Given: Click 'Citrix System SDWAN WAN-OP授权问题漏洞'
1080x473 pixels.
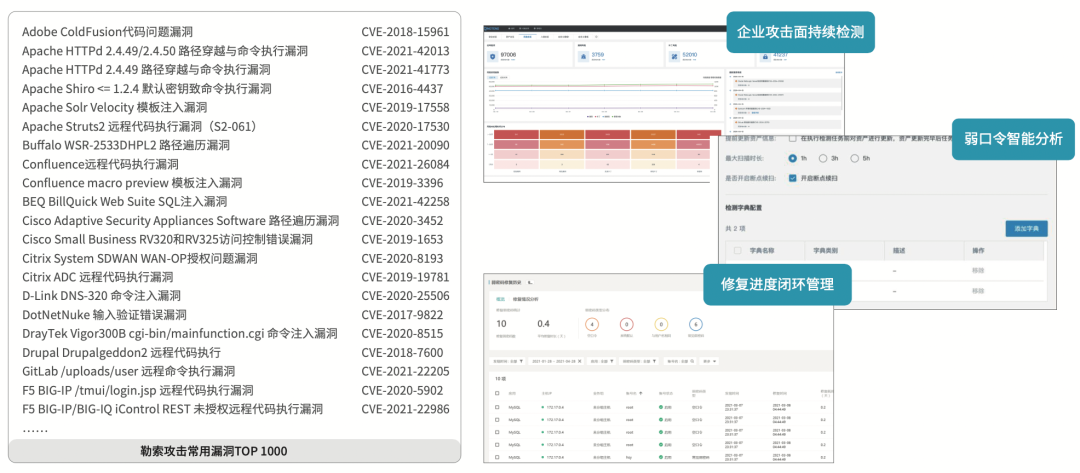Looking at the screenshot, I should point(139,259).
